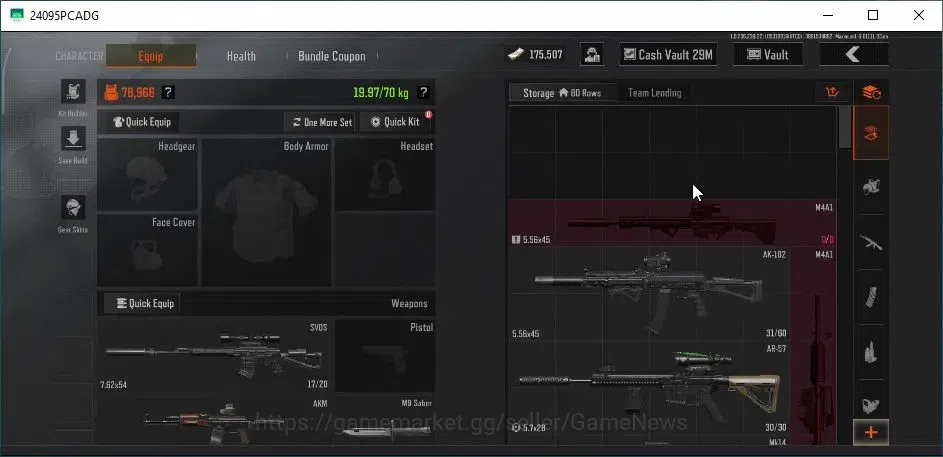Image resolution: width=943 pixels, height=457 pixels.
Task: Click the Weapons section label
Action: (410, 303)
